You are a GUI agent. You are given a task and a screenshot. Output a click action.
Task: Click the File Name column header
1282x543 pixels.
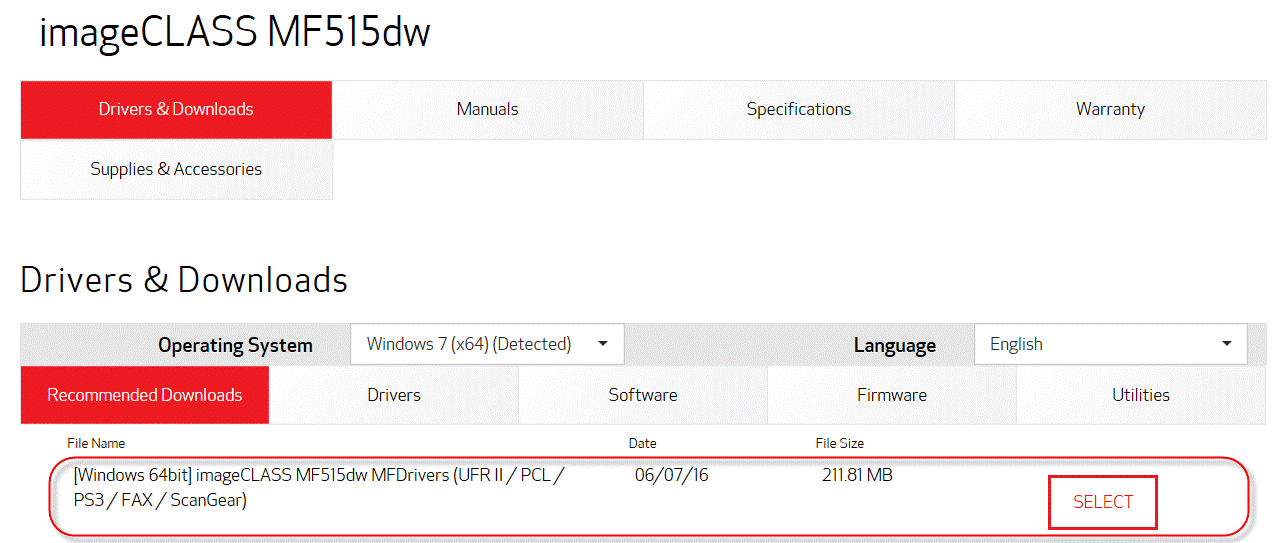click(96, 443)
